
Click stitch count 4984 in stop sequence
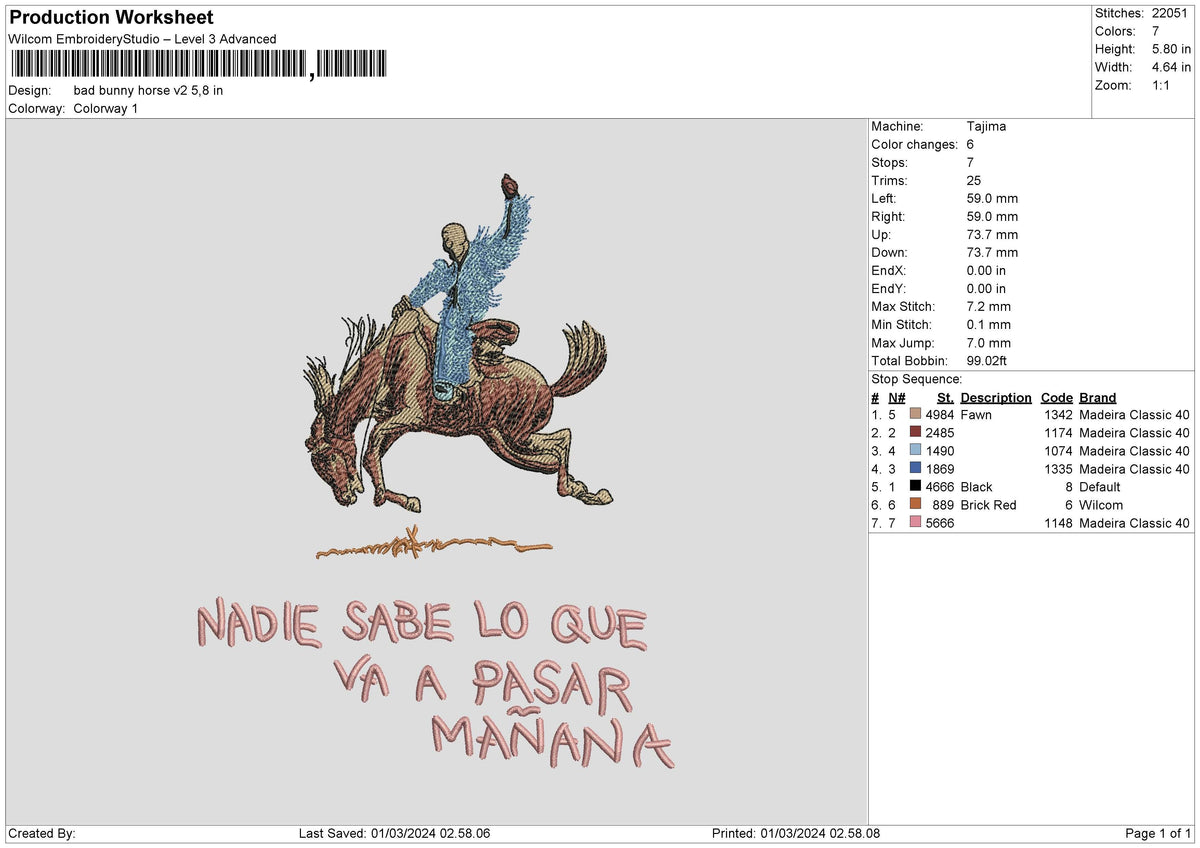pos(940,415)
